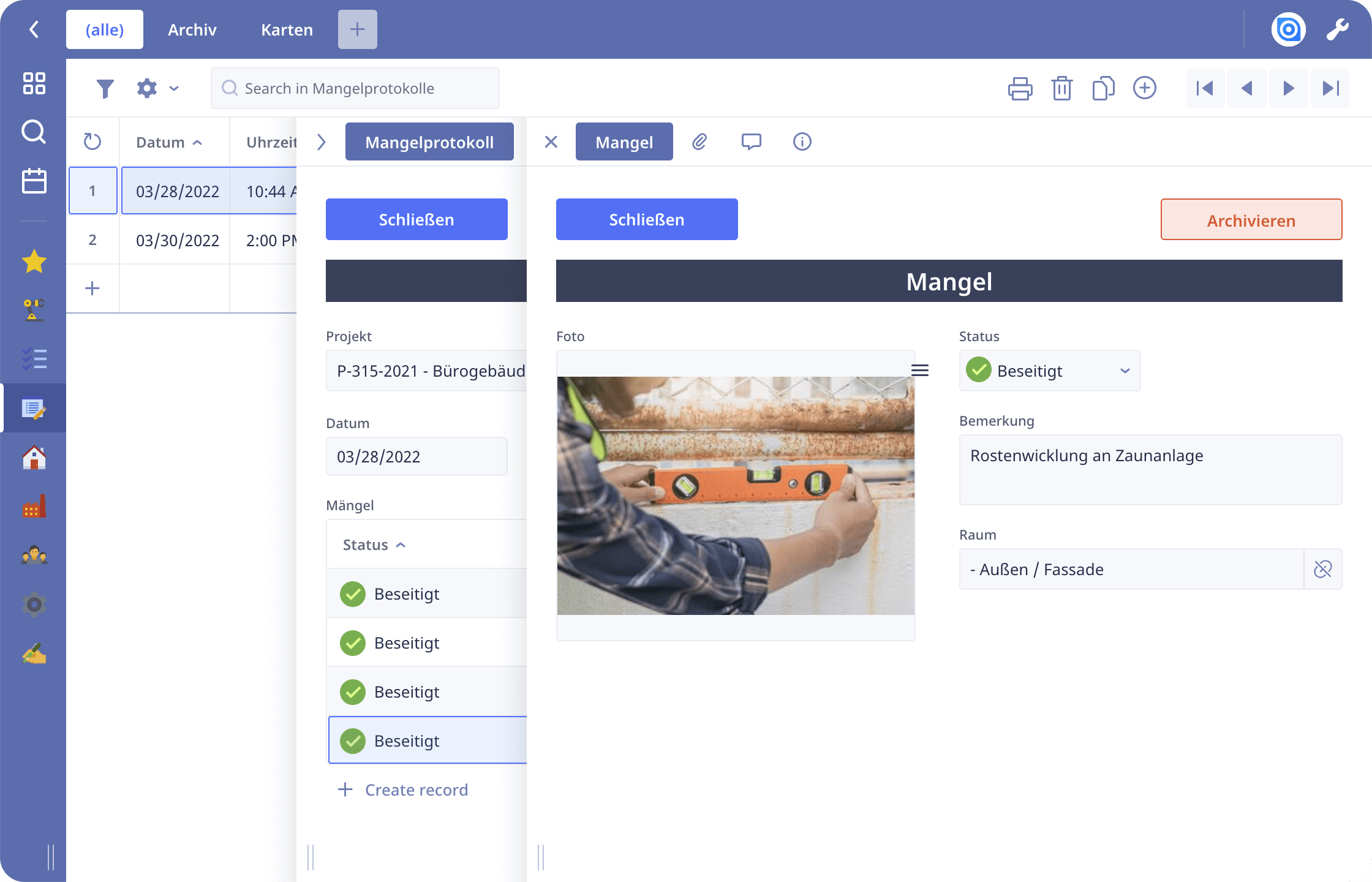Edit the Bemerkung text Rostenwicklung an Zaunanlage

pos(1150,470)
